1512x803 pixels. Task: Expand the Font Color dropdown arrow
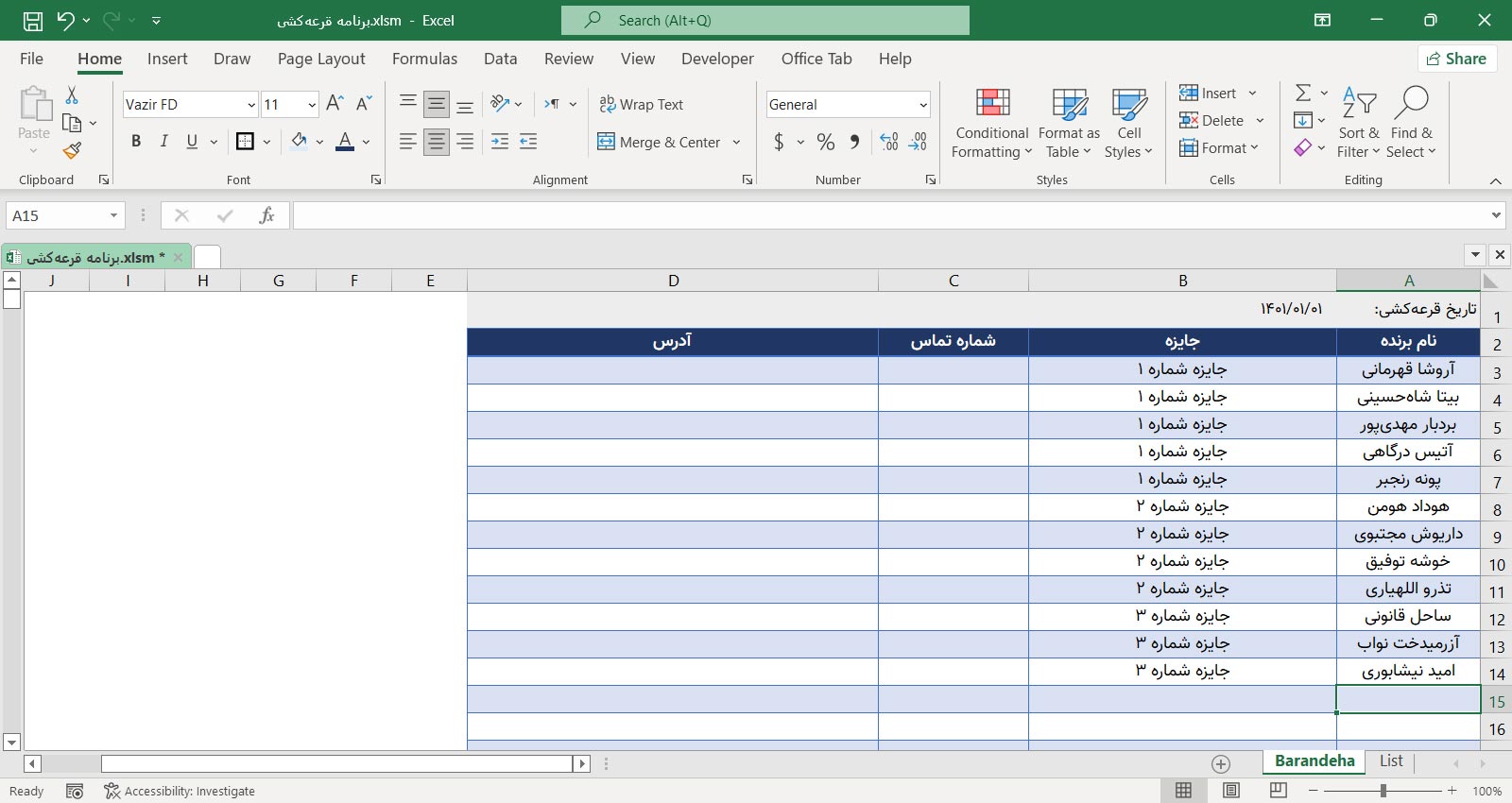[366, 143]
